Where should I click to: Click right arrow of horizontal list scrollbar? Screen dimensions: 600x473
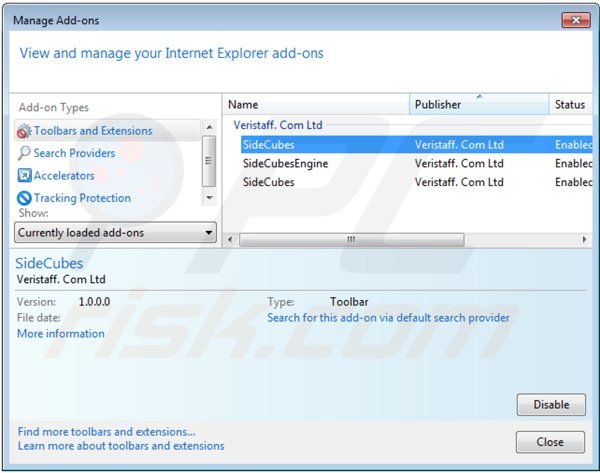tap(584, 240)
